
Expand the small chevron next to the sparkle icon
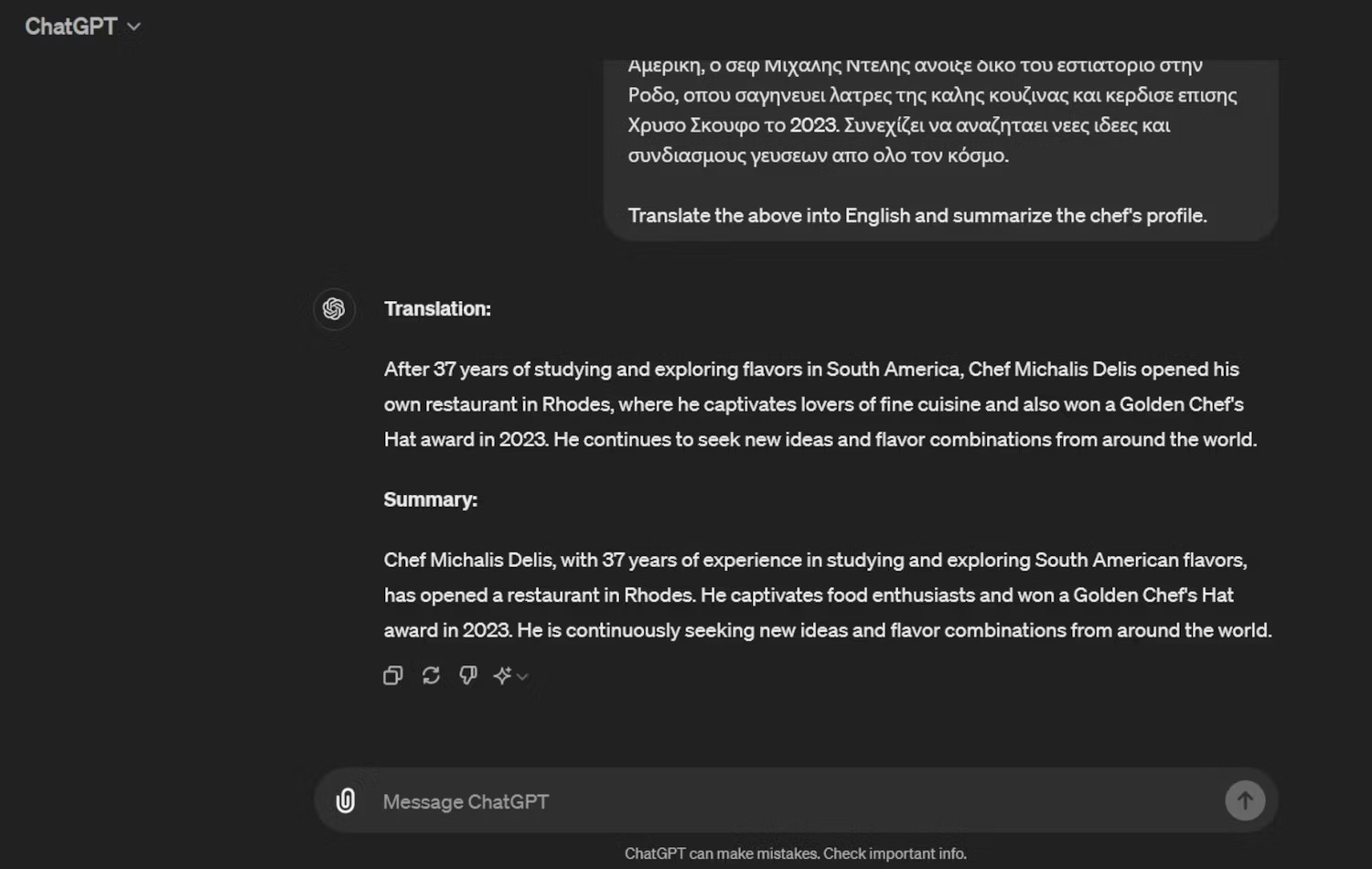pos(522,677)
